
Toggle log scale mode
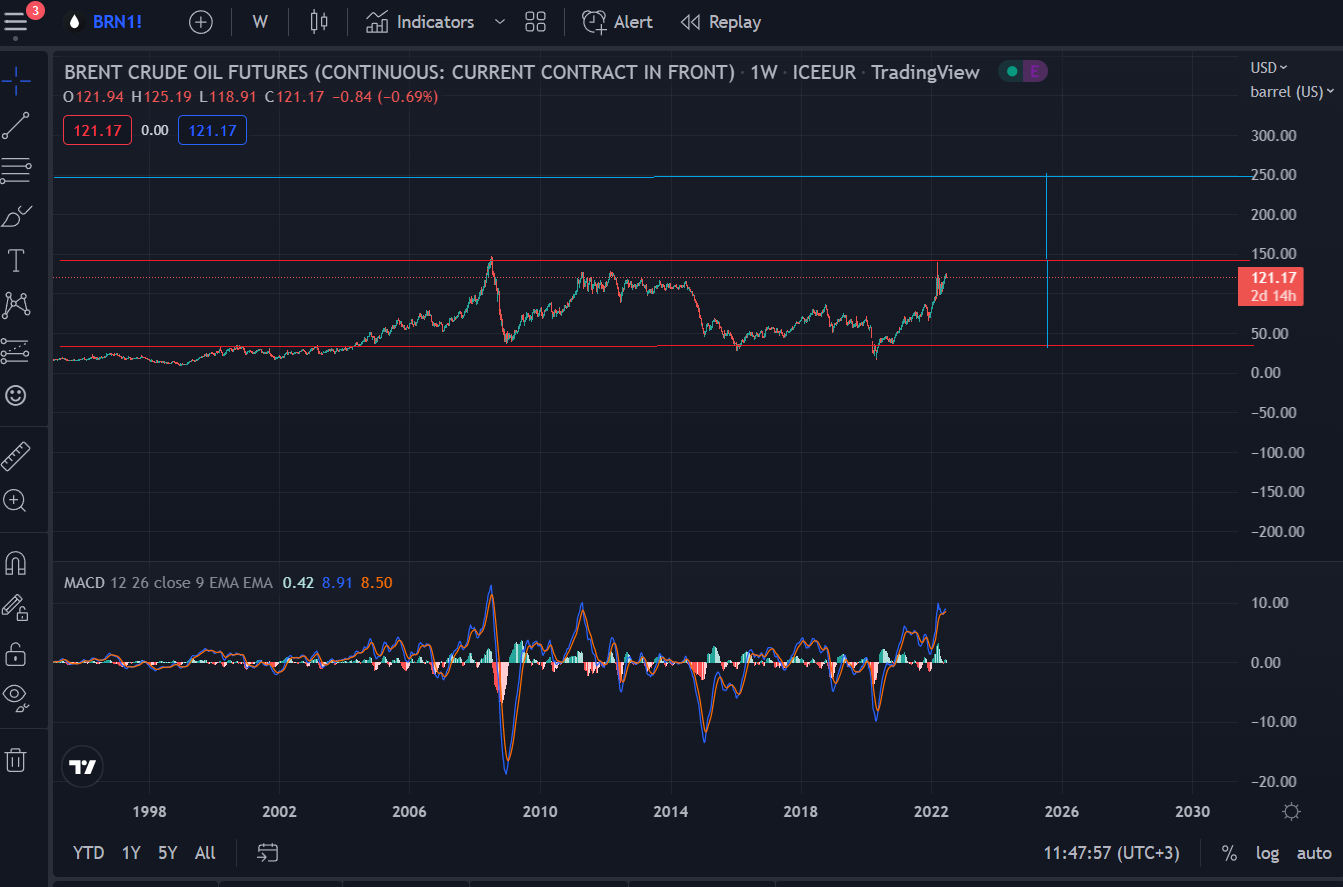[x=1268, y=853]
